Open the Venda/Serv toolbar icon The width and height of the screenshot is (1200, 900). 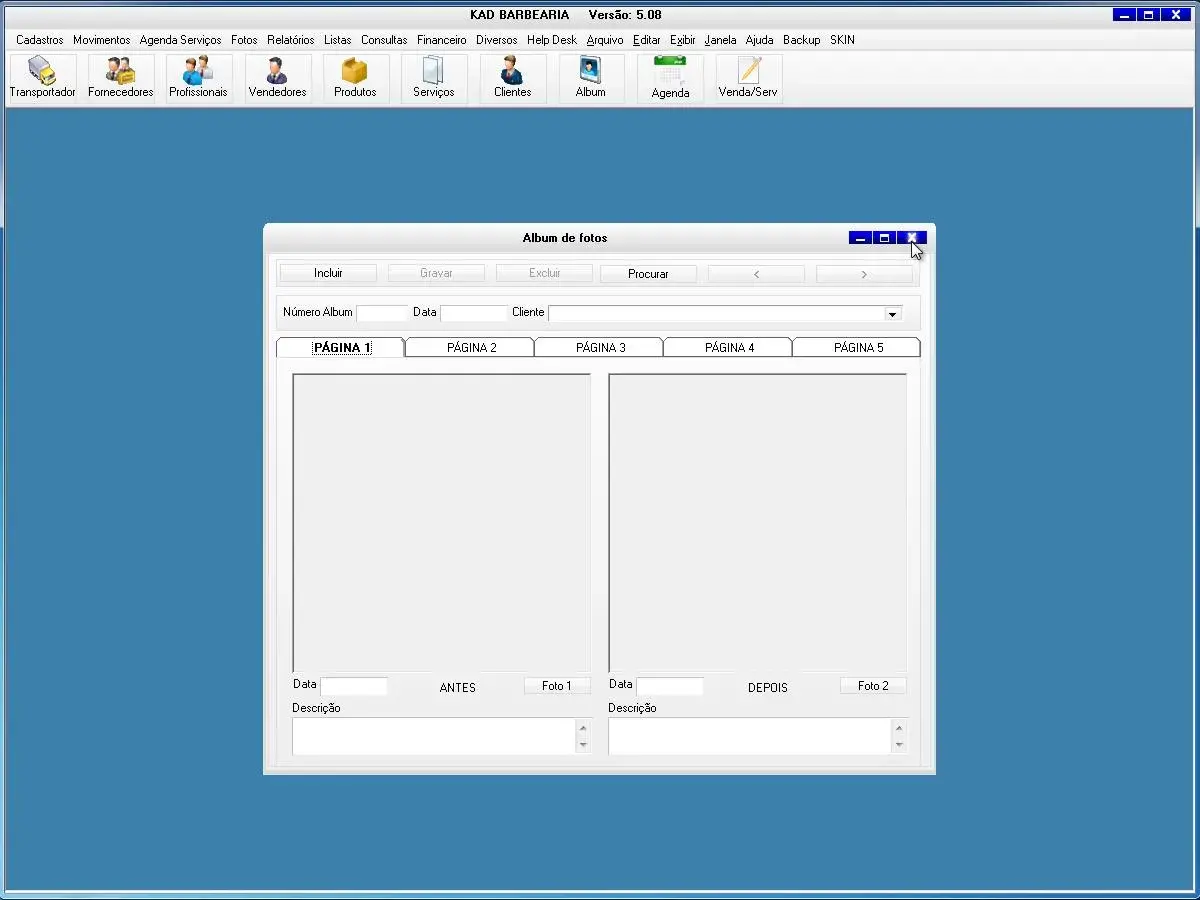748,78
